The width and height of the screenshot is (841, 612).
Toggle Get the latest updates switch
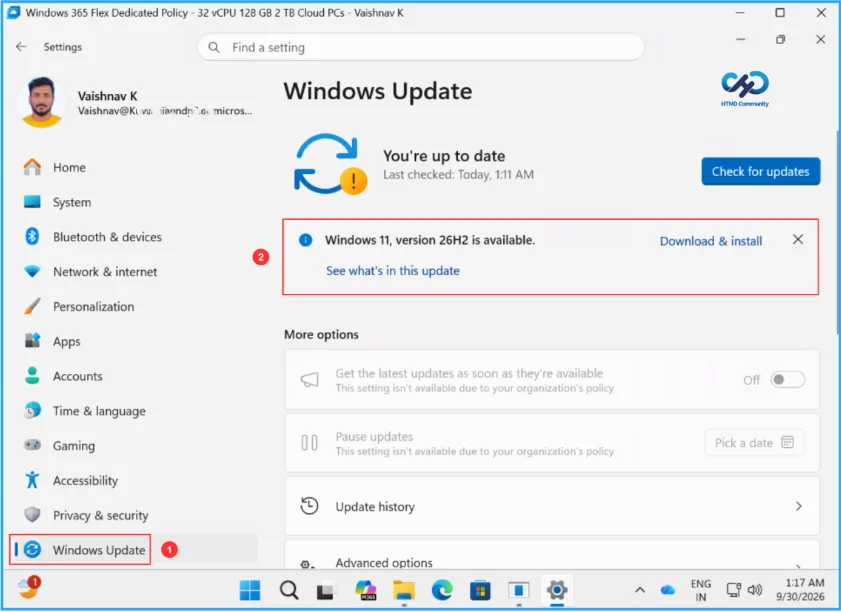click(x=787, y=380)
